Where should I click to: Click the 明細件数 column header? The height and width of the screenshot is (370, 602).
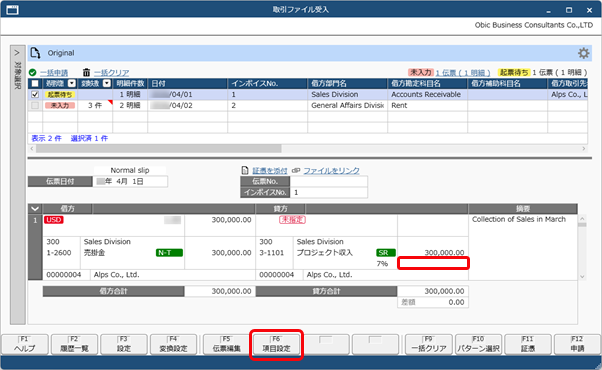pyautogui.click(x=130, y=83)
